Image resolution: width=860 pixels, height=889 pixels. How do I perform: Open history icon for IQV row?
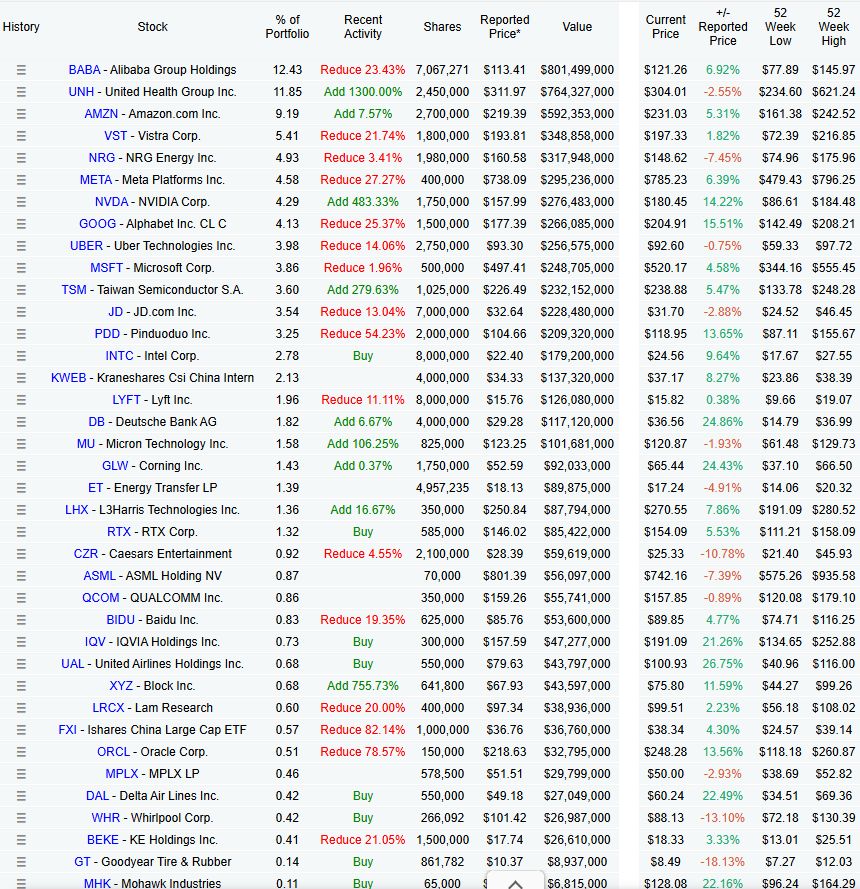click(x=22, y=642)
